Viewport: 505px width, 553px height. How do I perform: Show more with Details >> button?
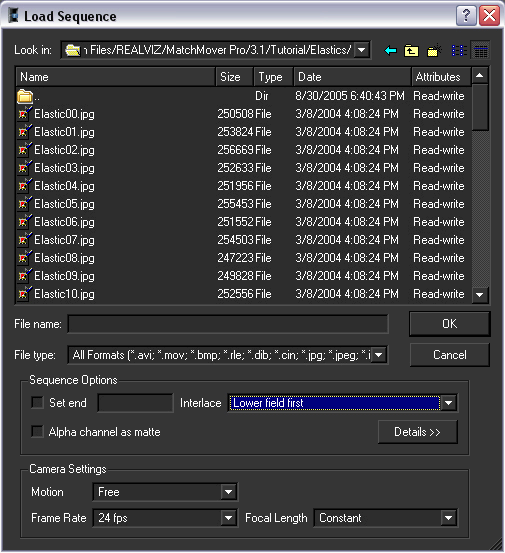[418, 432]
